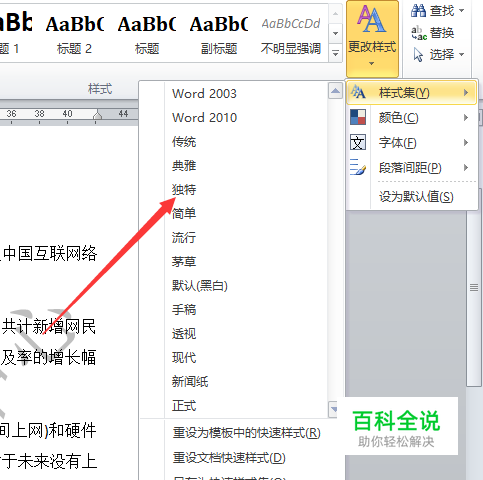Apply the 标题 style from gallery
This screenshot has width=483, height=480.
[147, 33]
